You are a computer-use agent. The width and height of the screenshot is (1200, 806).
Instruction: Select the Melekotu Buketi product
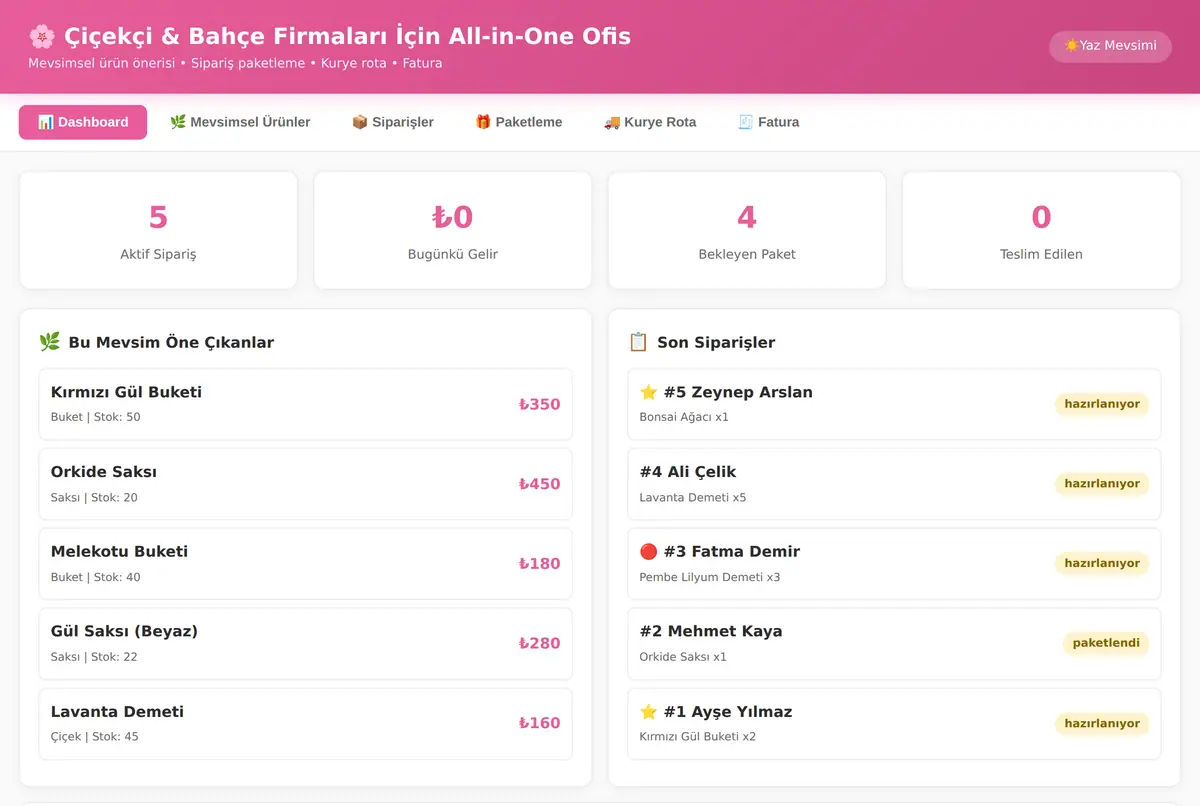[x=306, y=564]
